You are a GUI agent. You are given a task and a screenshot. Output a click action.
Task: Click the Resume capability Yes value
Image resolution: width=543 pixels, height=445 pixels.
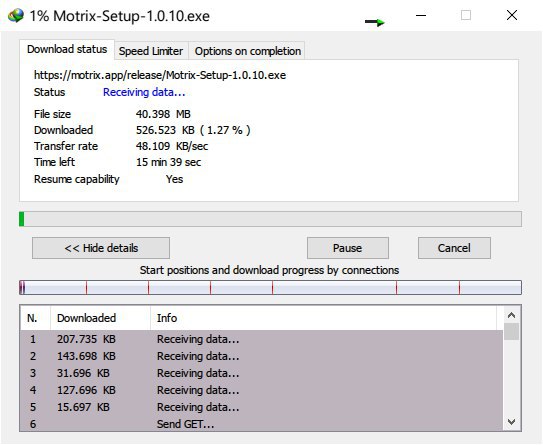[x=175, y=179]
